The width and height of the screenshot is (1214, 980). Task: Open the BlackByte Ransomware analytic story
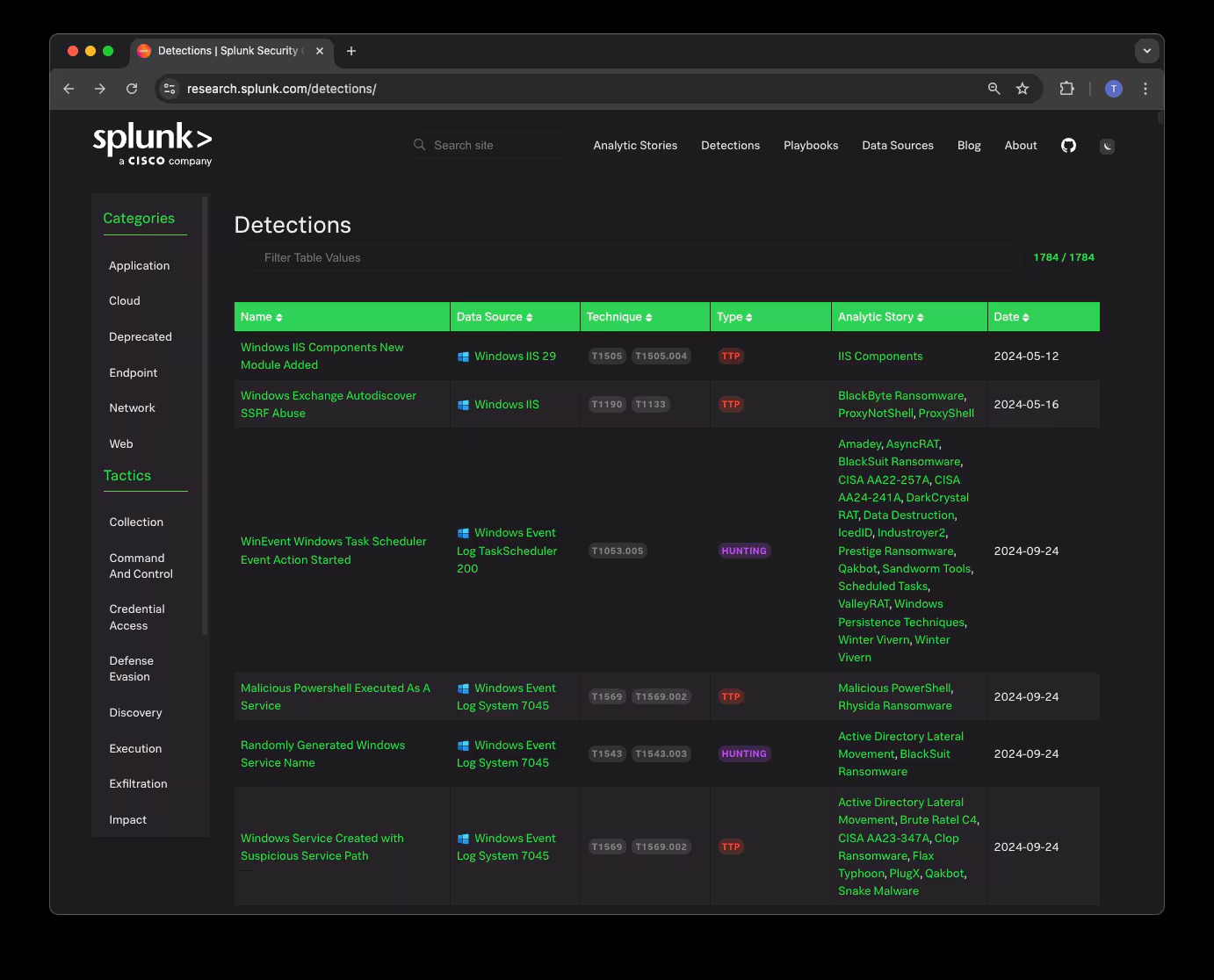(900, 395)
